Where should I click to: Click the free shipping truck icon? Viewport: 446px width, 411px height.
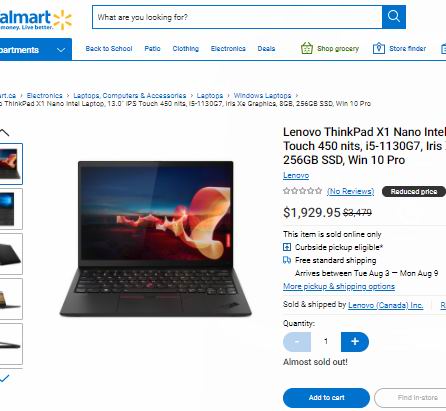click(x=287, y=260)
